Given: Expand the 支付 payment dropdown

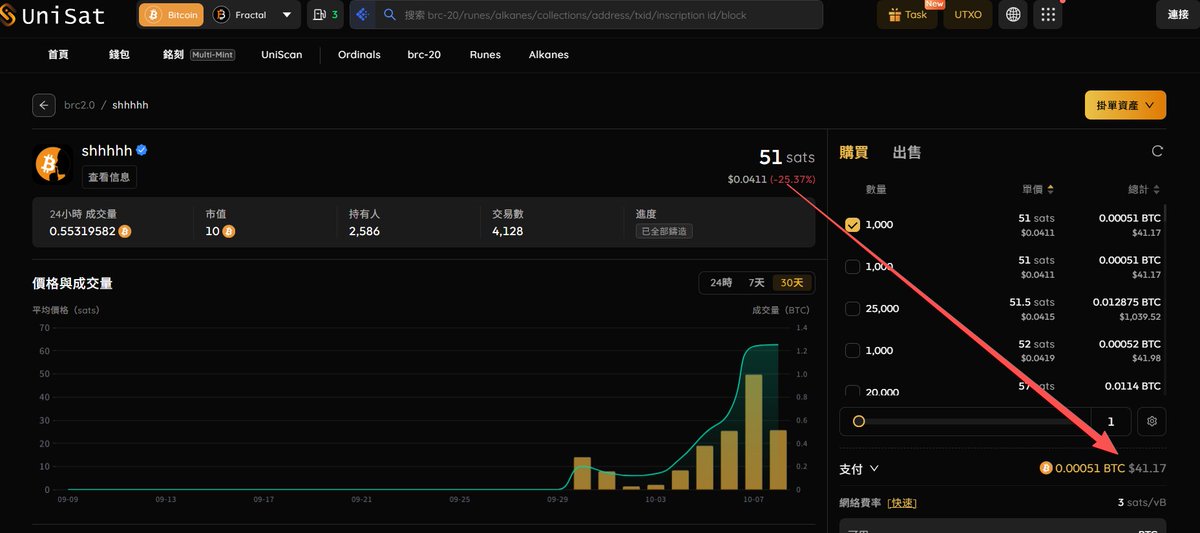Looking at the screenshot, I should [x=859, y=468].
